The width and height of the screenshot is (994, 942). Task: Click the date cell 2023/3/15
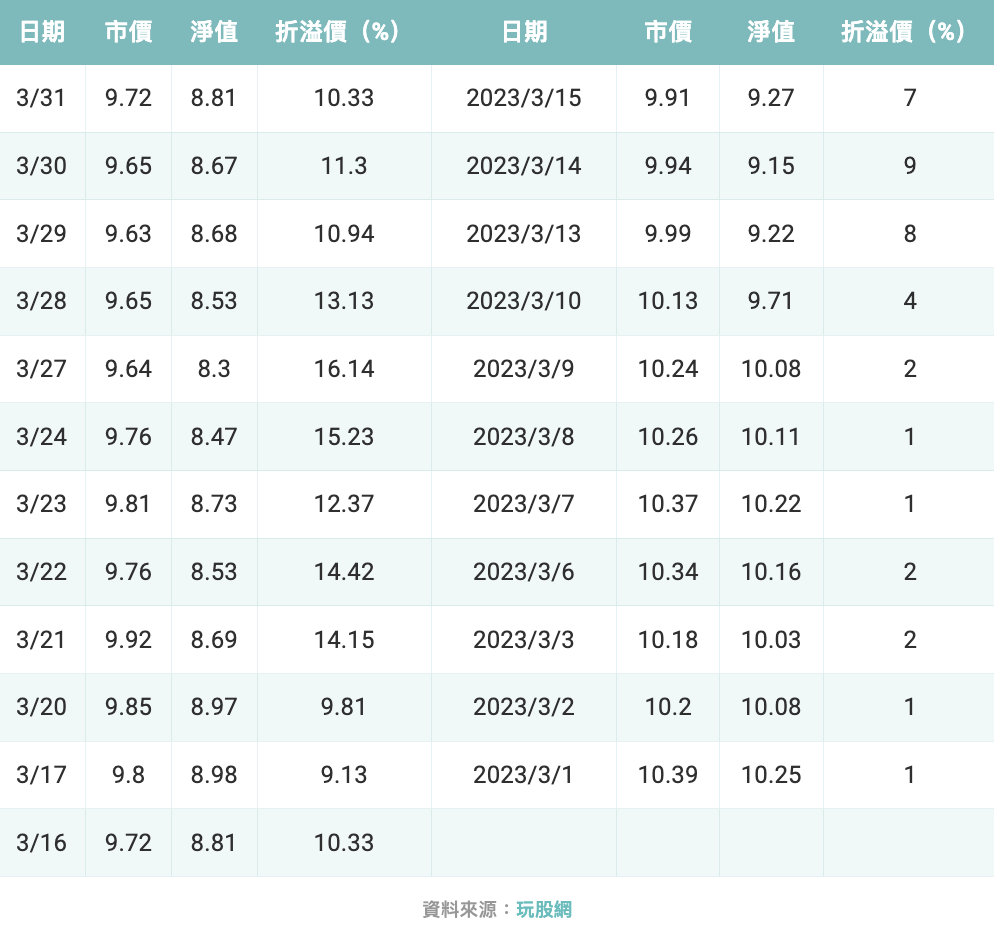click(524, 98)
